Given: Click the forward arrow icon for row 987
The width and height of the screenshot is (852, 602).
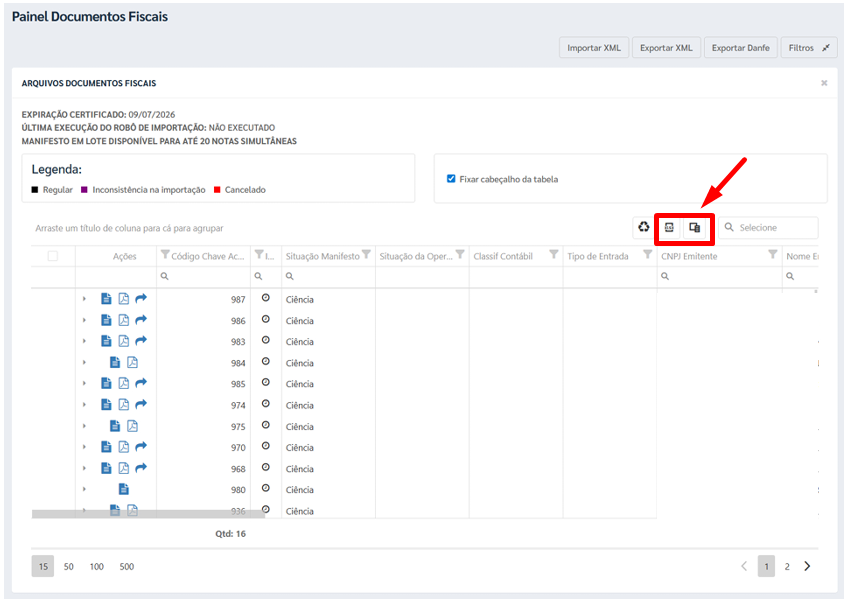Looking at the screenshot, I should [141, 298].
